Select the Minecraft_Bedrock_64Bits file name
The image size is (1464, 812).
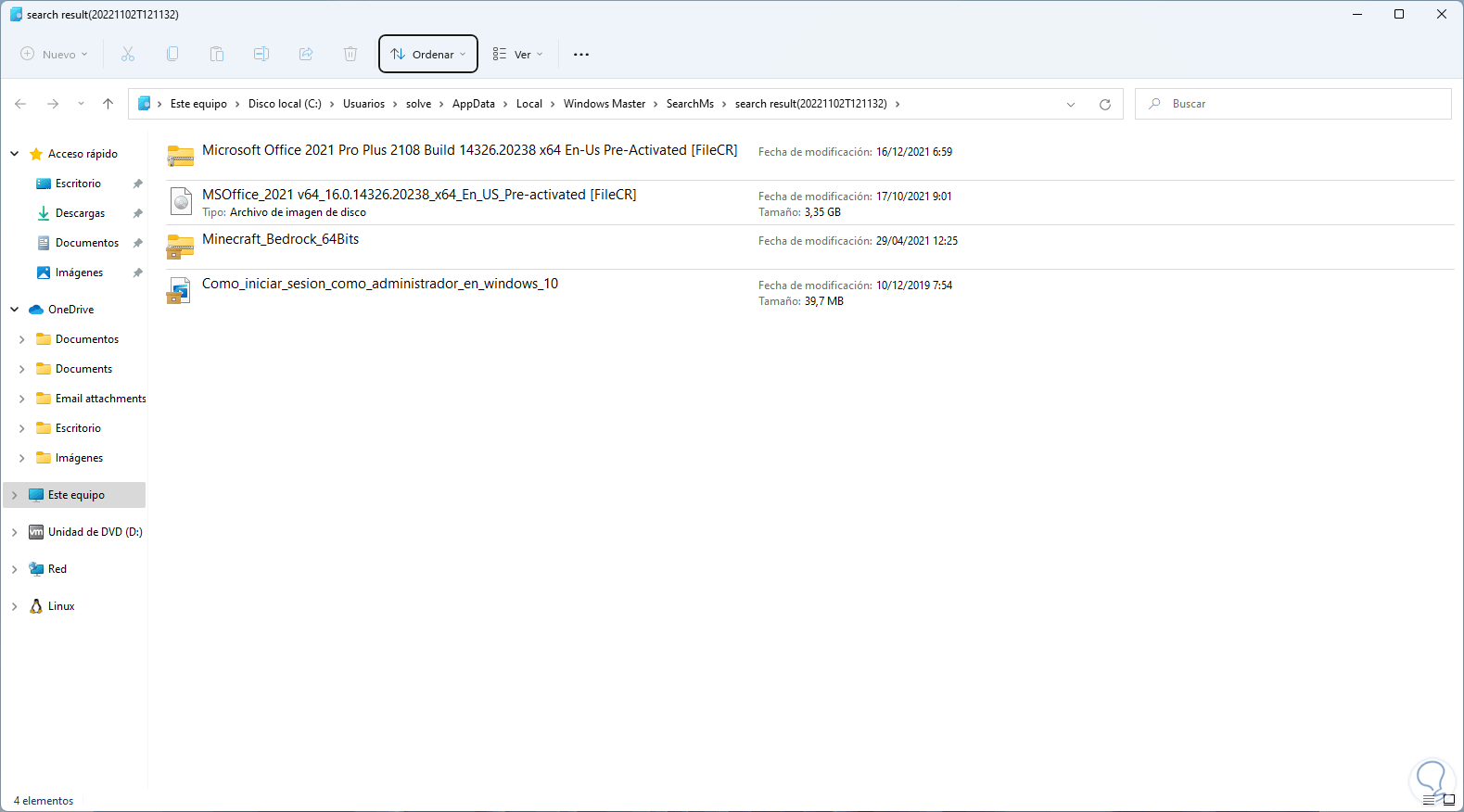pyautogui.click(x=281, y=239)
